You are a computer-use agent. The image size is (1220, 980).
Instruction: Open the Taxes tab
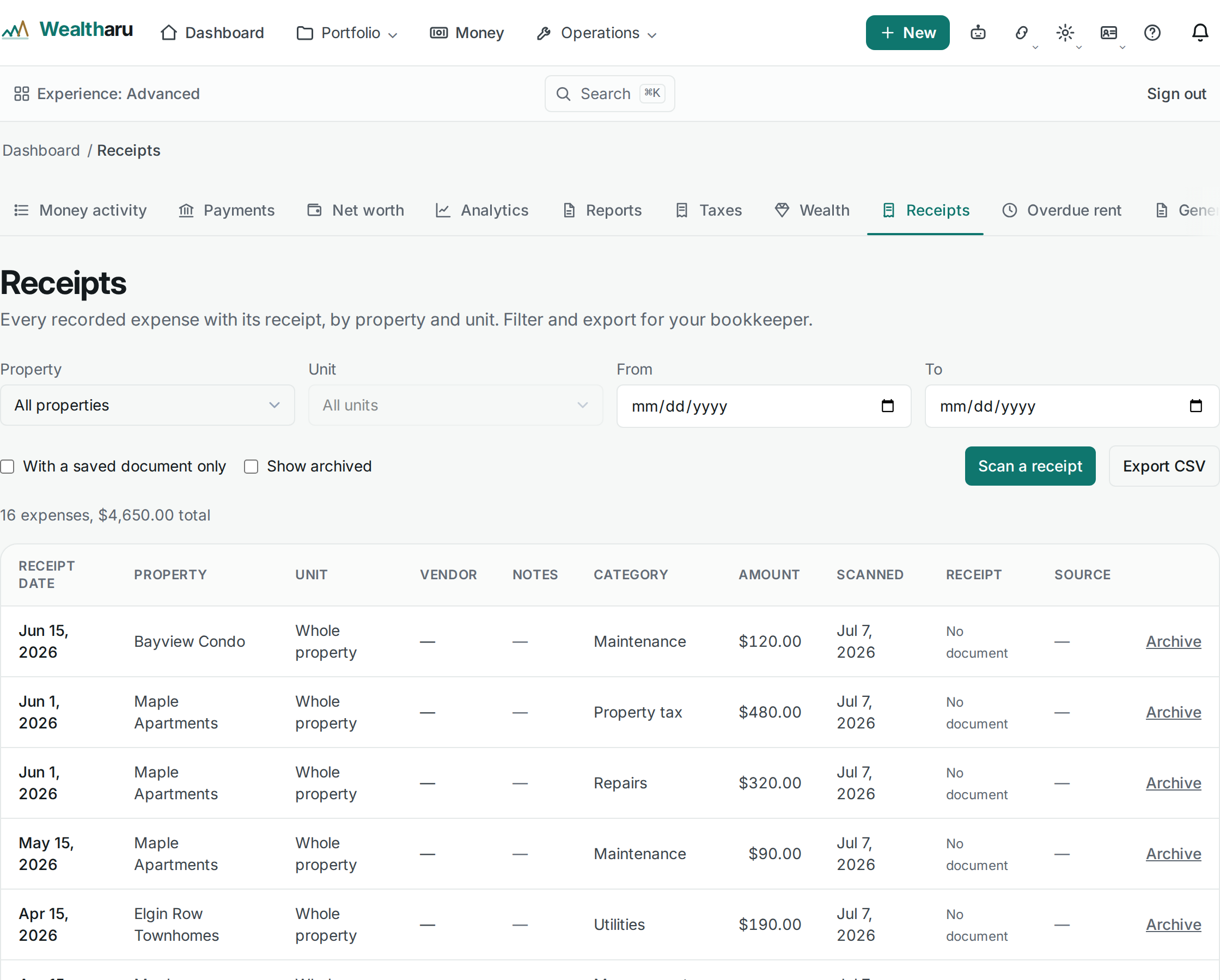pos(709,211)
